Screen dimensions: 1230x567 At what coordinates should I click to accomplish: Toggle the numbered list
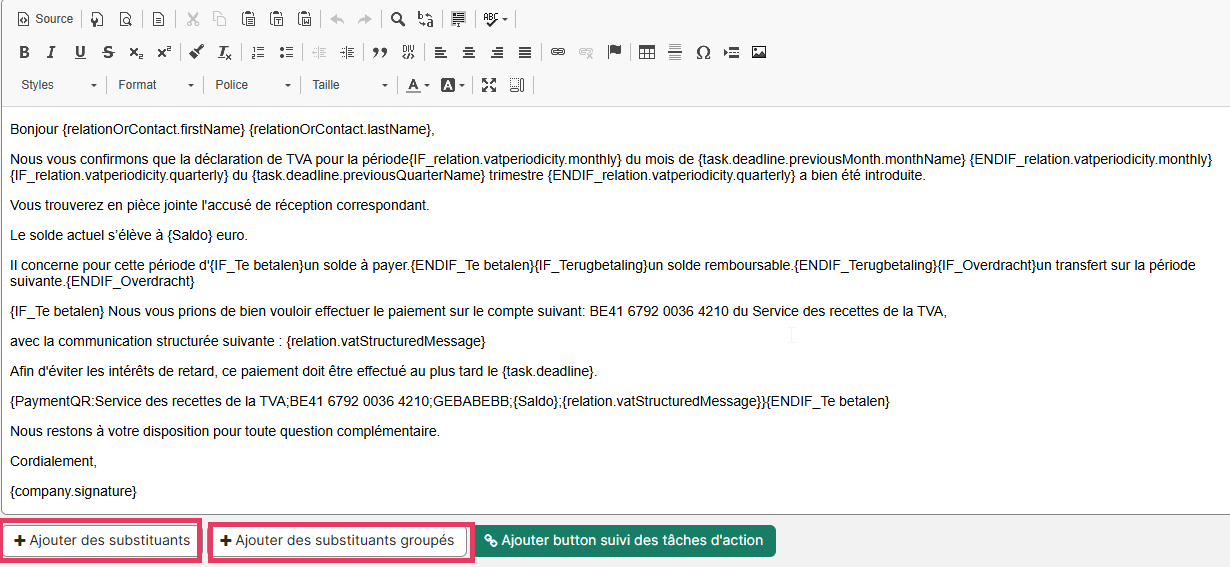[258, 52]
